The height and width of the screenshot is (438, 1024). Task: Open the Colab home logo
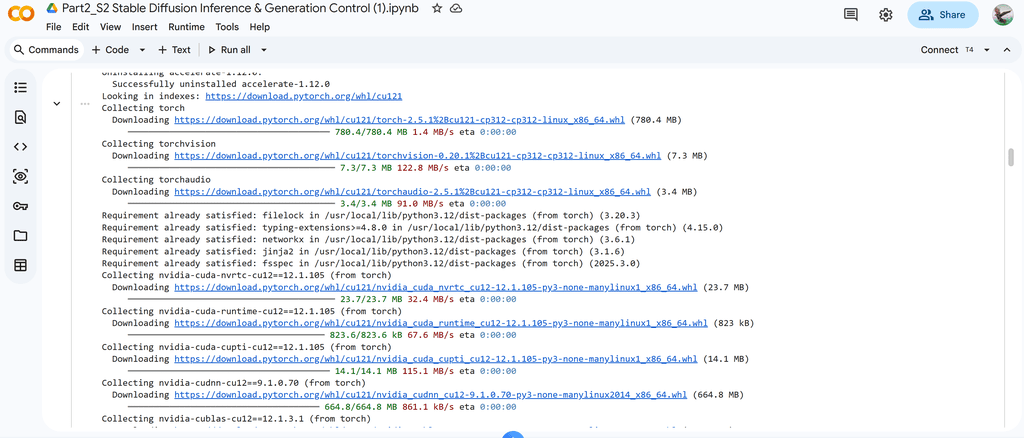21,14
